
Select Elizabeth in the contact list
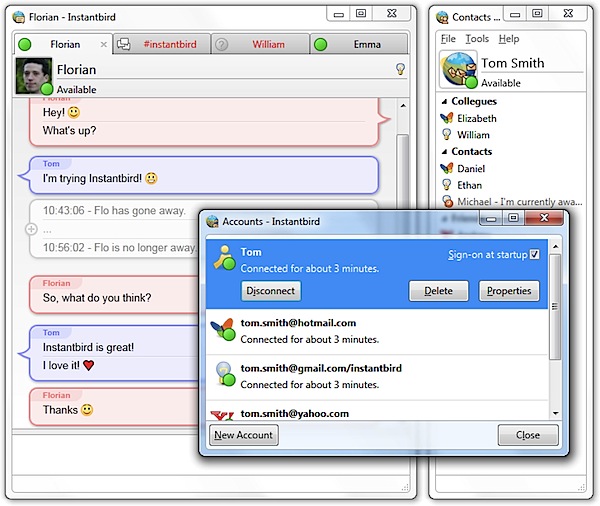[x=512, y=118]
